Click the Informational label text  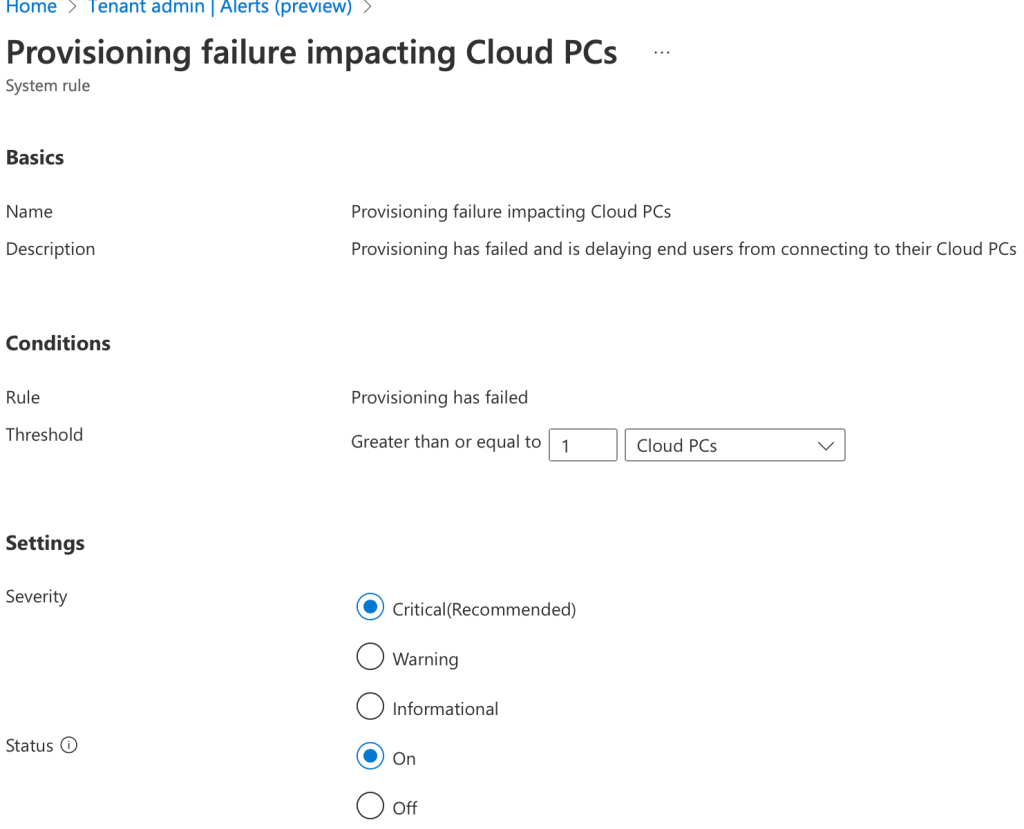click(445, 709)
